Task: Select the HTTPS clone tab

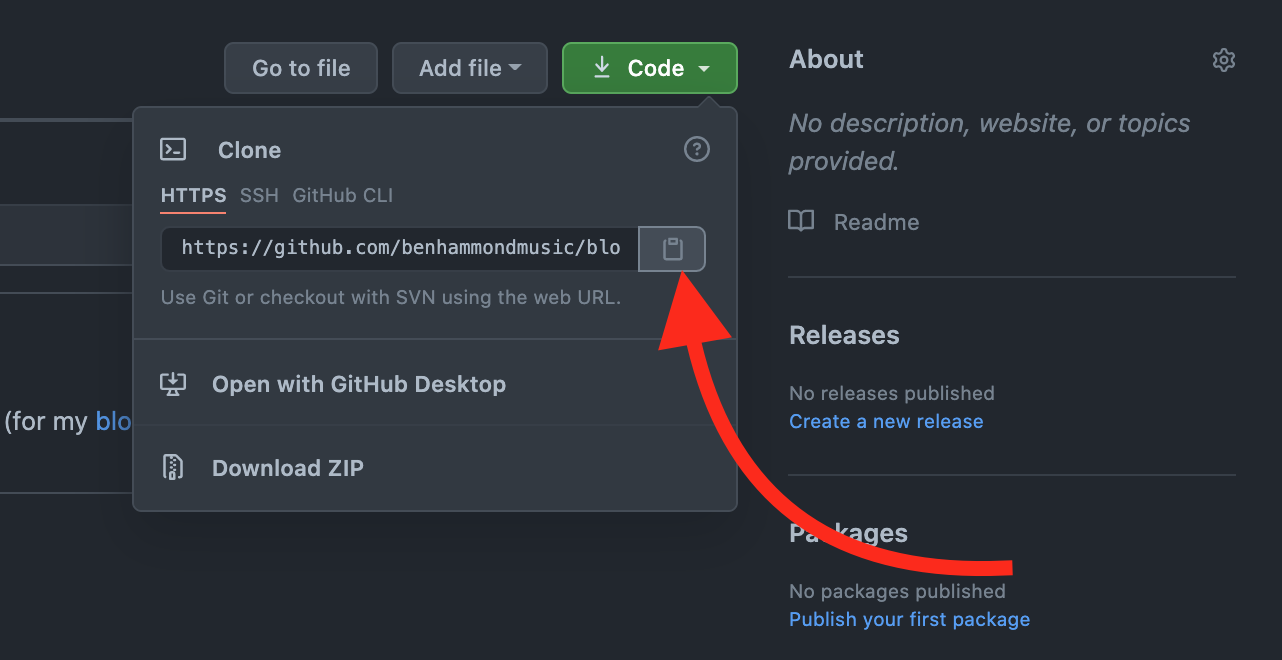Action: coord(193,195)
